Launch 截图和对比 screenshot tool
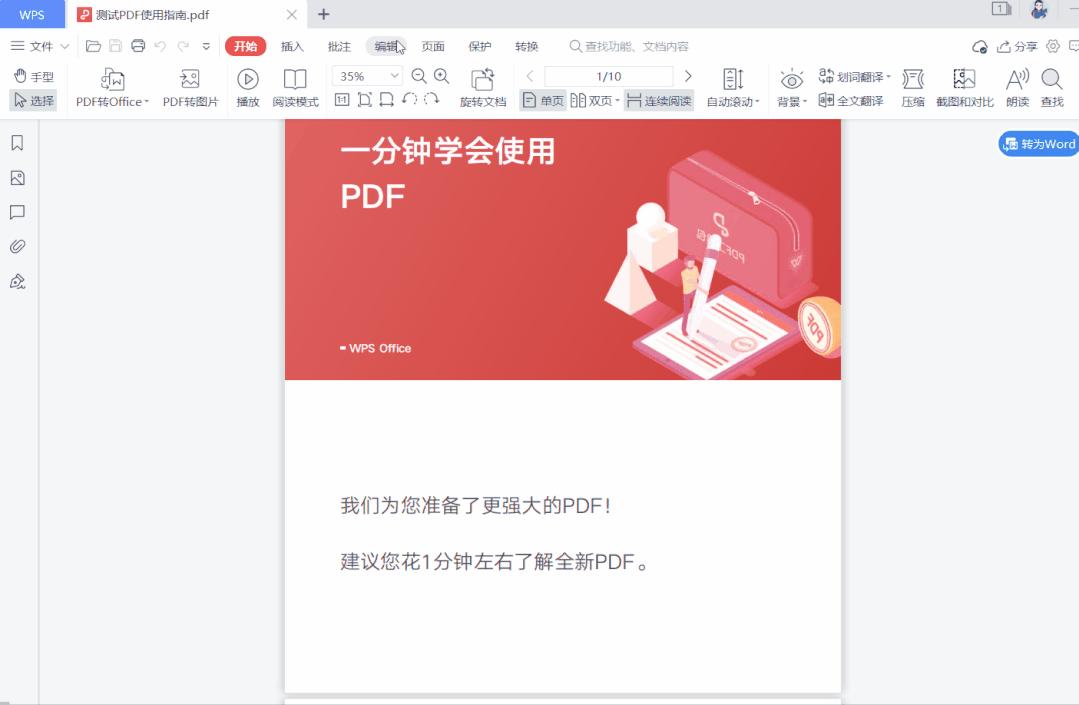 (x=963, y=88)
